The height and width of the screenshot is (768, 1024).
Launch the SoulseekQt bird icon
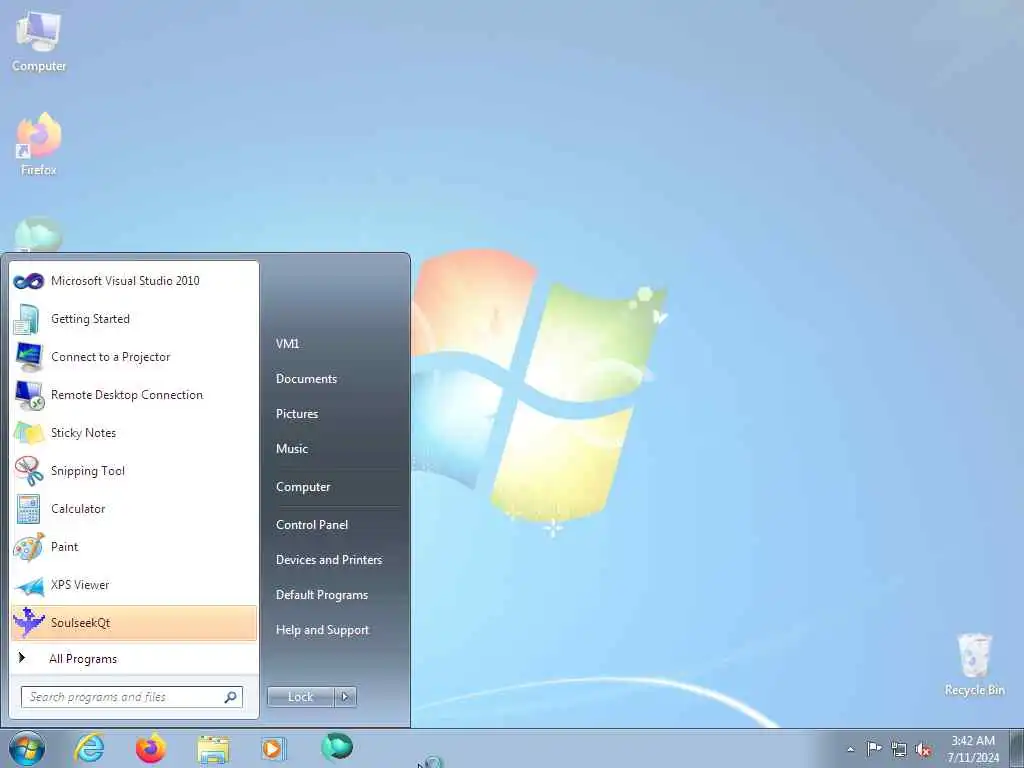29,622
